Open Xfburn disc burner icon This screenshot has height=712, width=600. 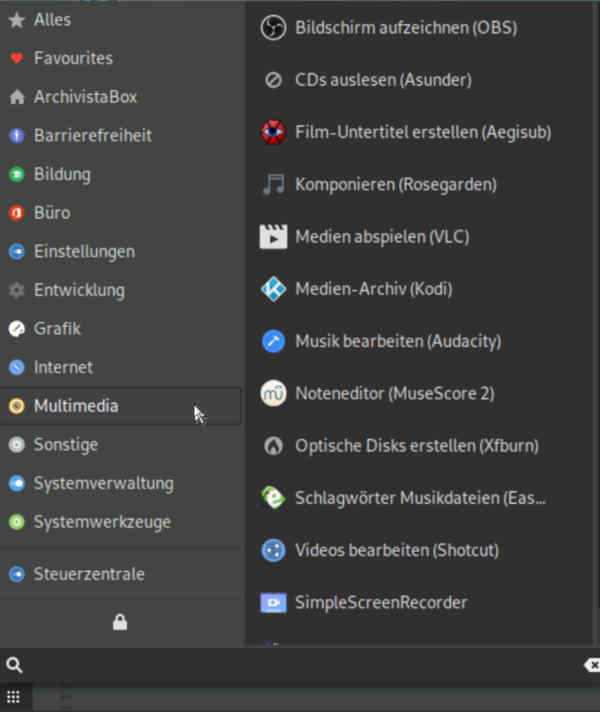(x=273, y=445)
